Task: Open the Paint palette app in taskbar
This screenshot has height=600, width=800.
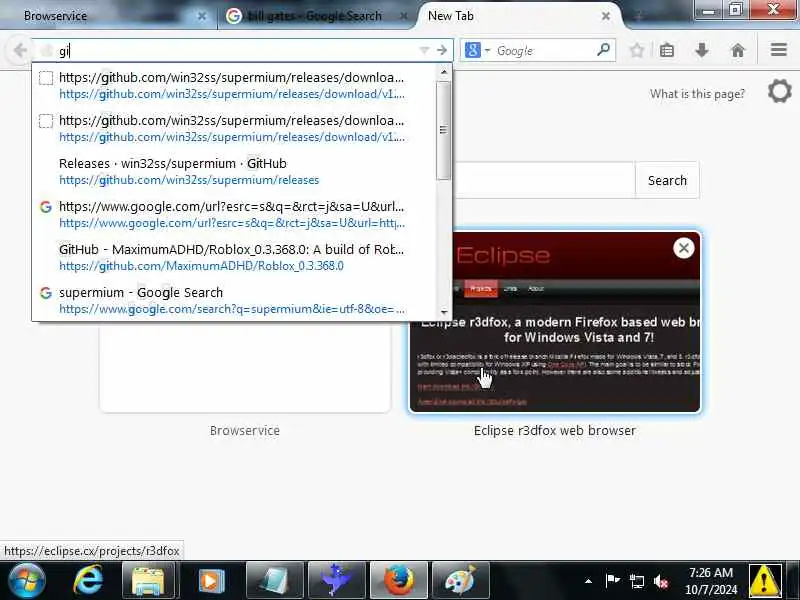Action: 460,580
